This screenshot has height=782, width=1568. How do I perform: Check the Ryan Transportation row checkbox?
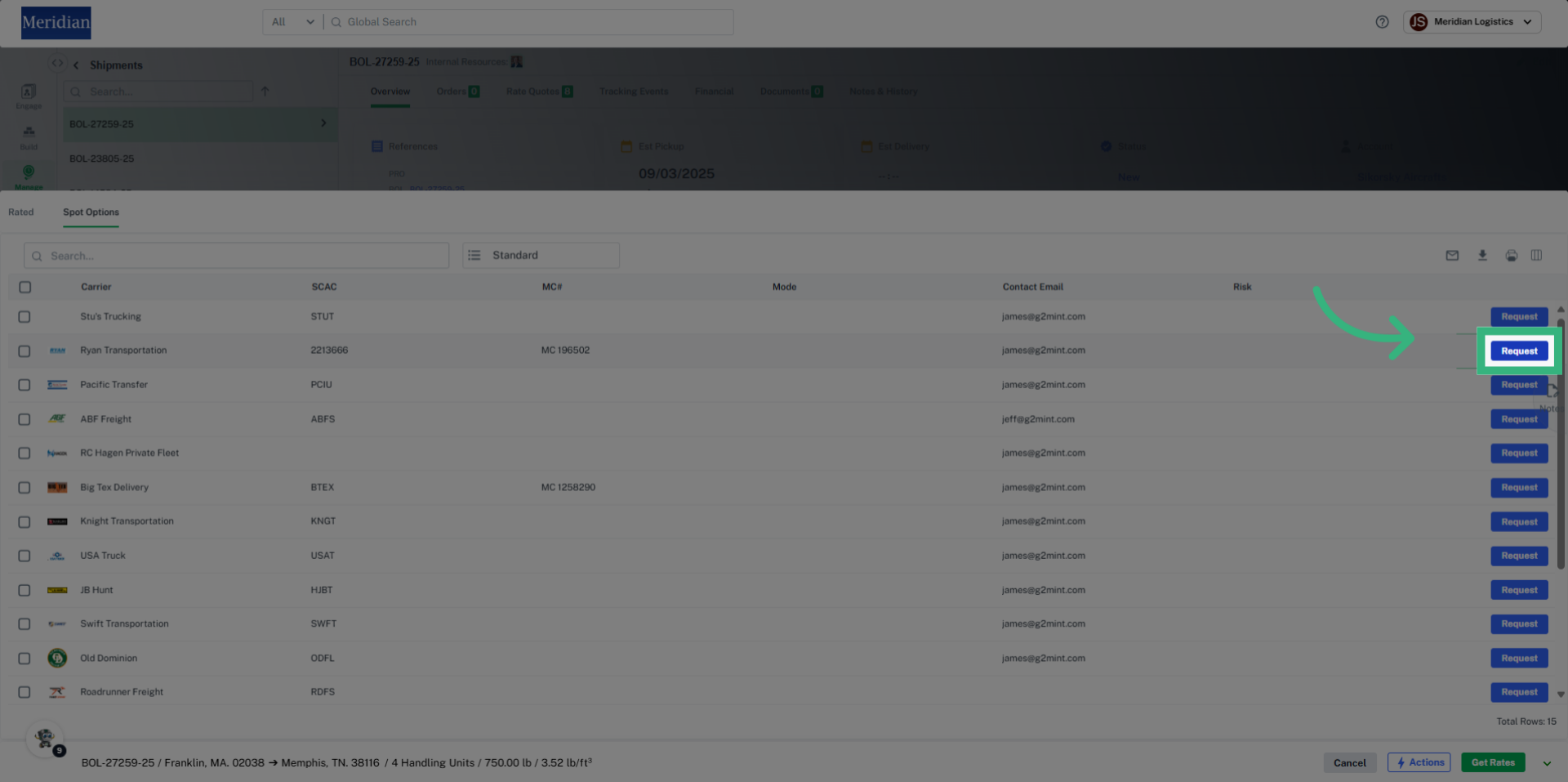click(24, 351)
